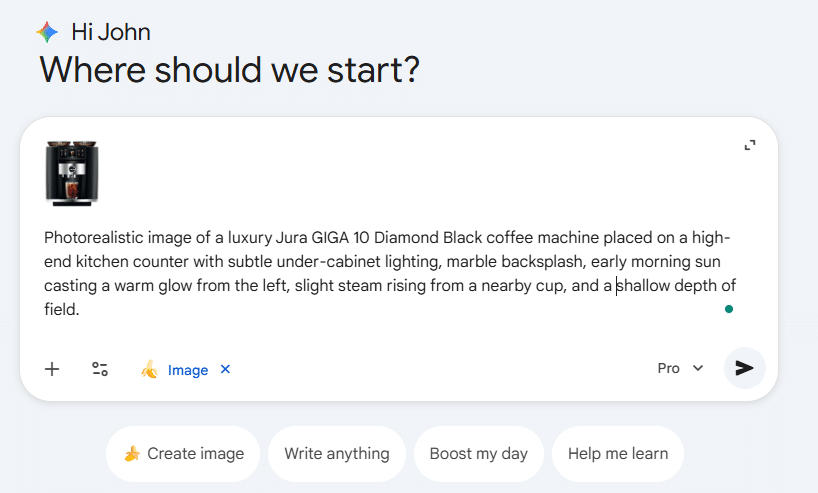
Task: Click the Where should we start heading
Action: [x=229, y=70]
